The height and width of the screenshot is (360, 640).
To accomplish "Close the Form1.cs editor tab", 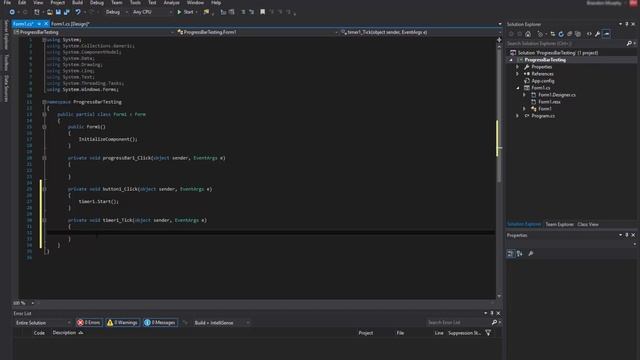I will pos(46,24).
